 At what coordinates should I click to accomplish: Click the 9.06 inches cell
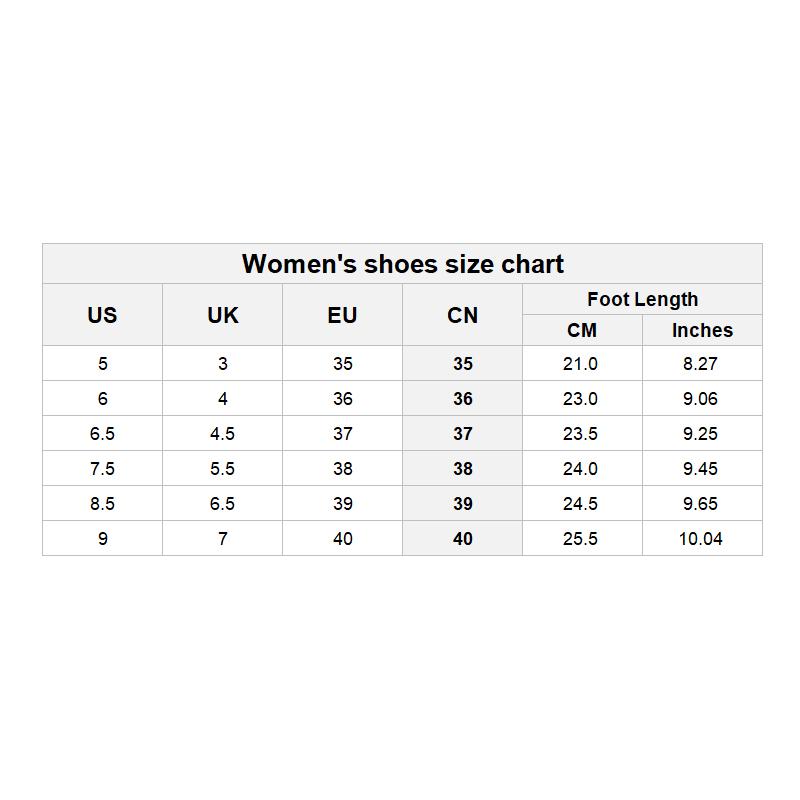(x=701, y=399)
